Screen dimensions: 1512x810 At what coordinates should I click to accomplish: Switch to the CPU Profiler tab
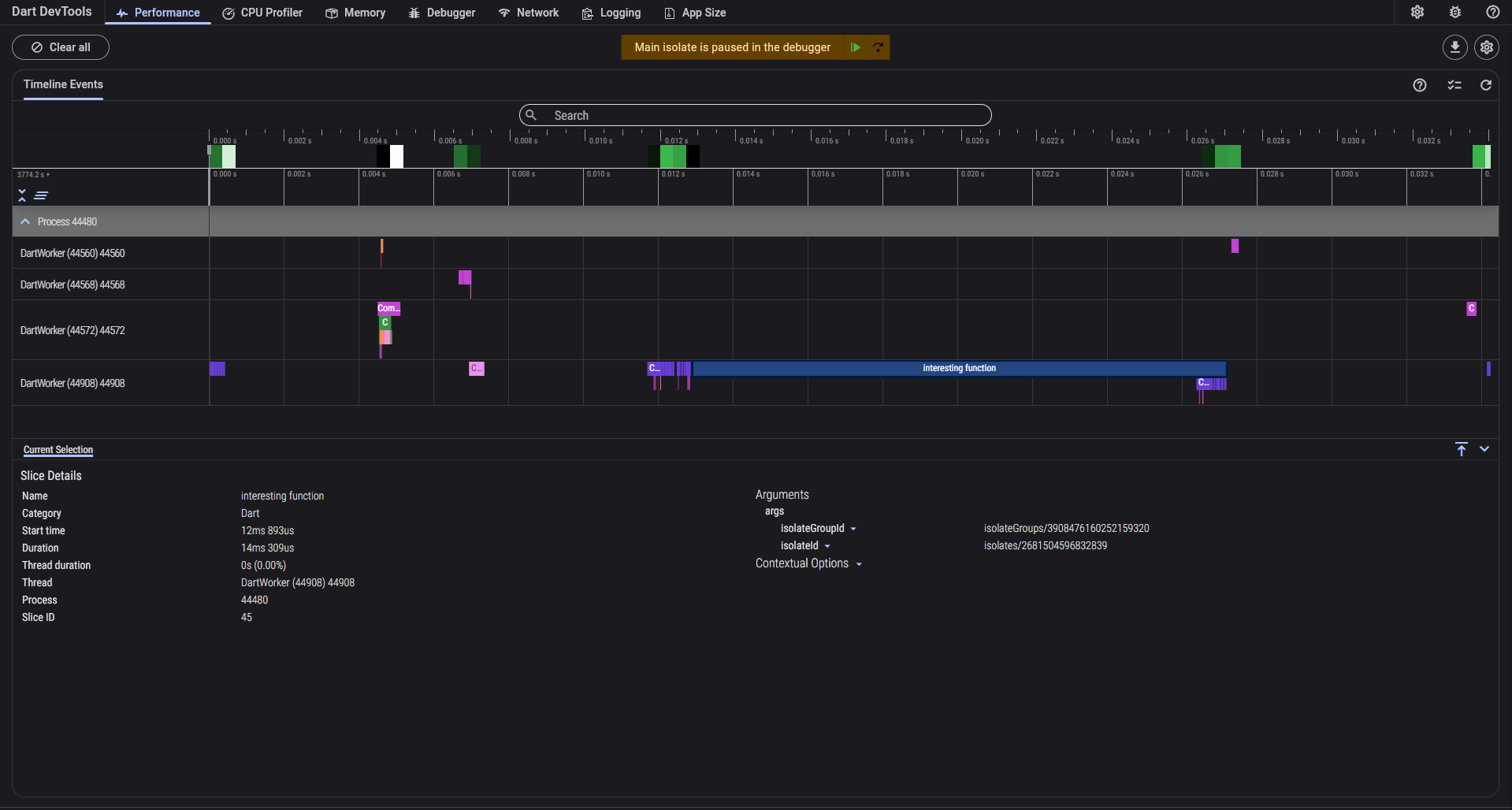[x=262, y=13]
